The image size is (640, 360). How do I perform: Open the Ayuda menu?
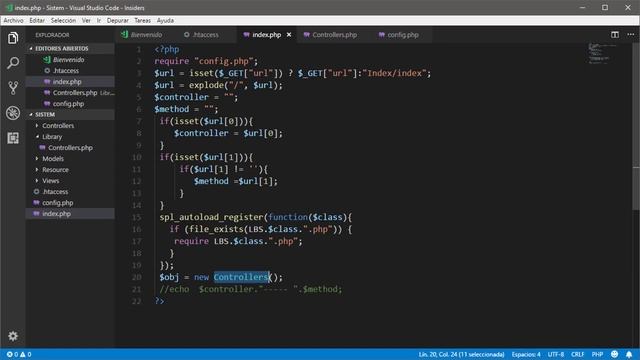(165, 20)
